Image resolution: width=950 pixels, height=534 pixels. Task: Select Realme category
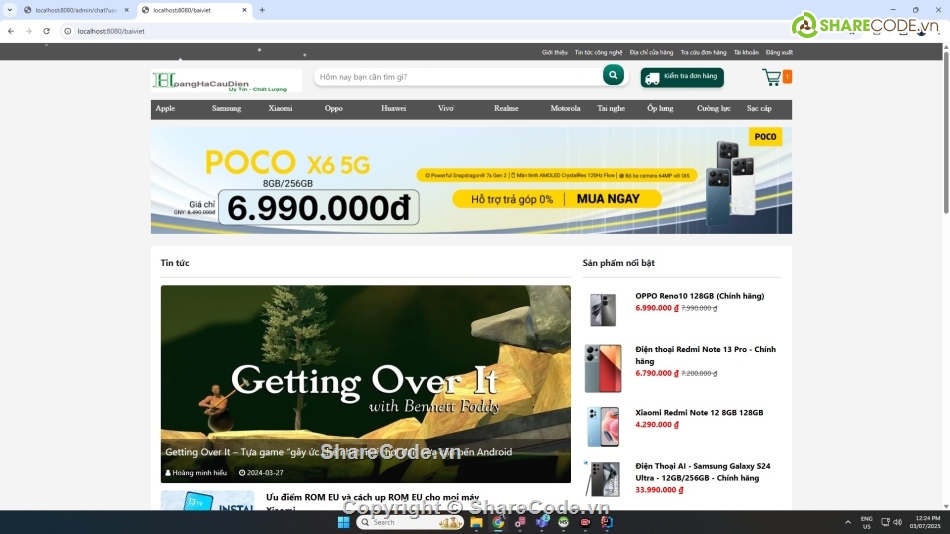pos(506,108)
